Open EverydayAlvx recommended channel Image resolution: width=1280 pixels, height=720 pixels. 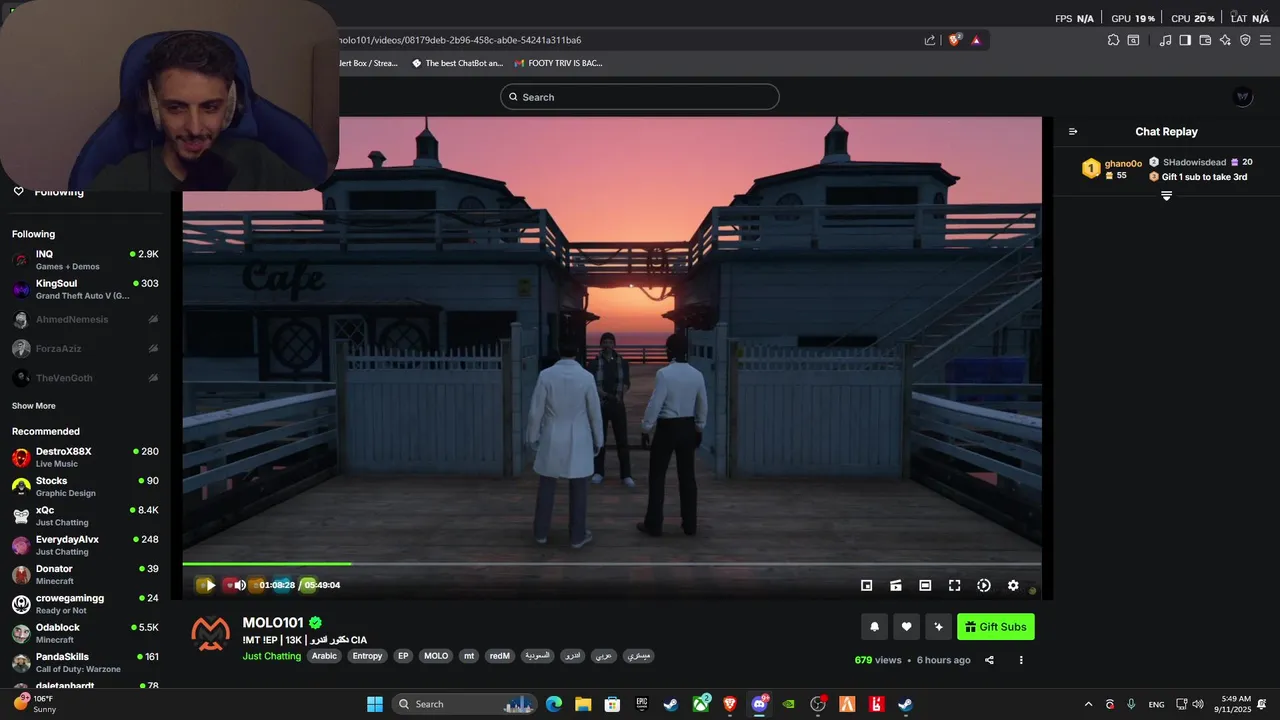[x=85, y=545]
